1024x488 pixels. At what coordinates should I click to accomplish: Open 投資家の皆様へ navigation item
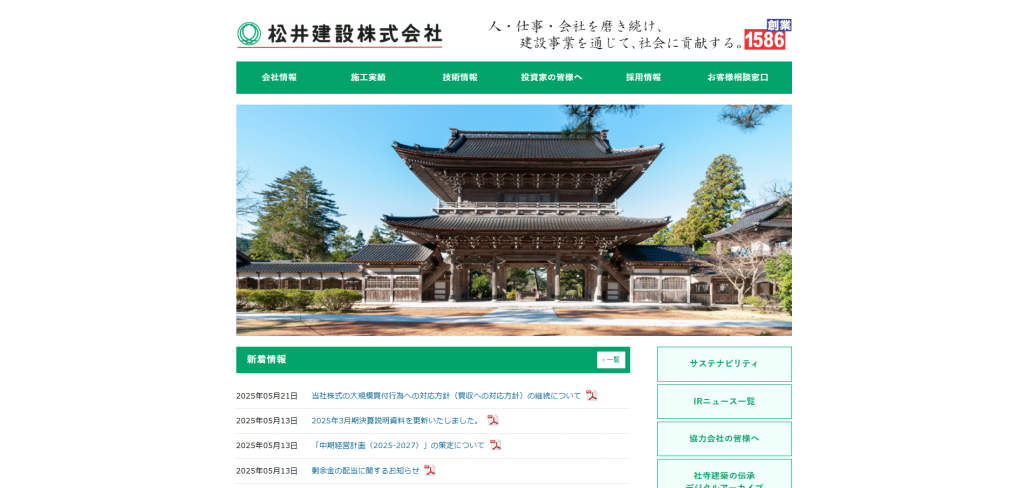pyautogui.click(x=551, y=78)
